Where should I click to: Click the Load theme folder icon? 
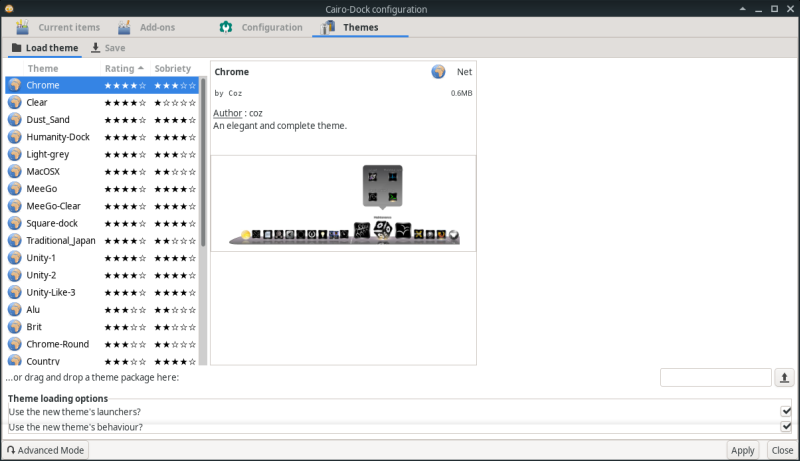(x=16, y=48)
